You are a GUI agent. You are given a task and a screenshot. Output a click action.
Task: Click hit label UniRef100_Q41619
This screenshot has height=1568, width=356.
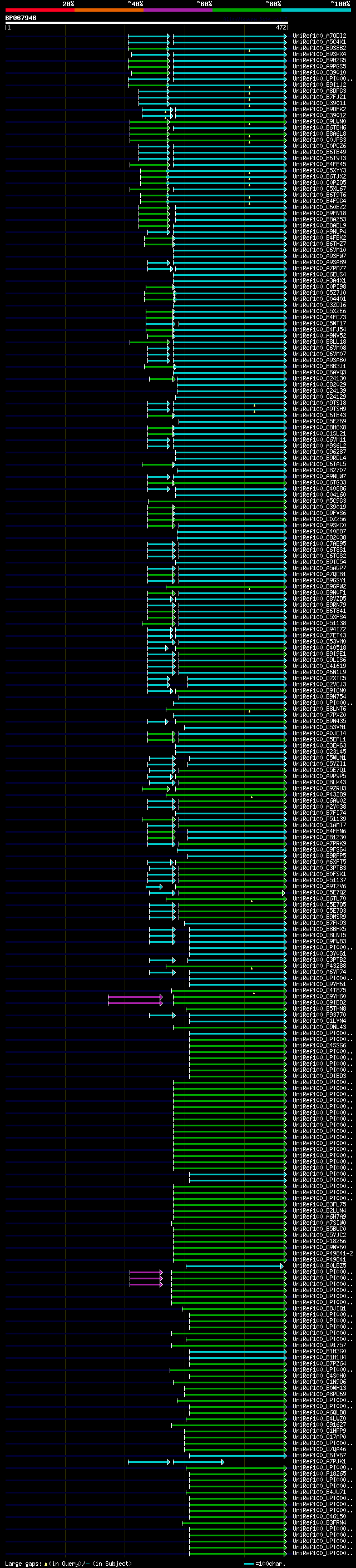pos(319,666)
